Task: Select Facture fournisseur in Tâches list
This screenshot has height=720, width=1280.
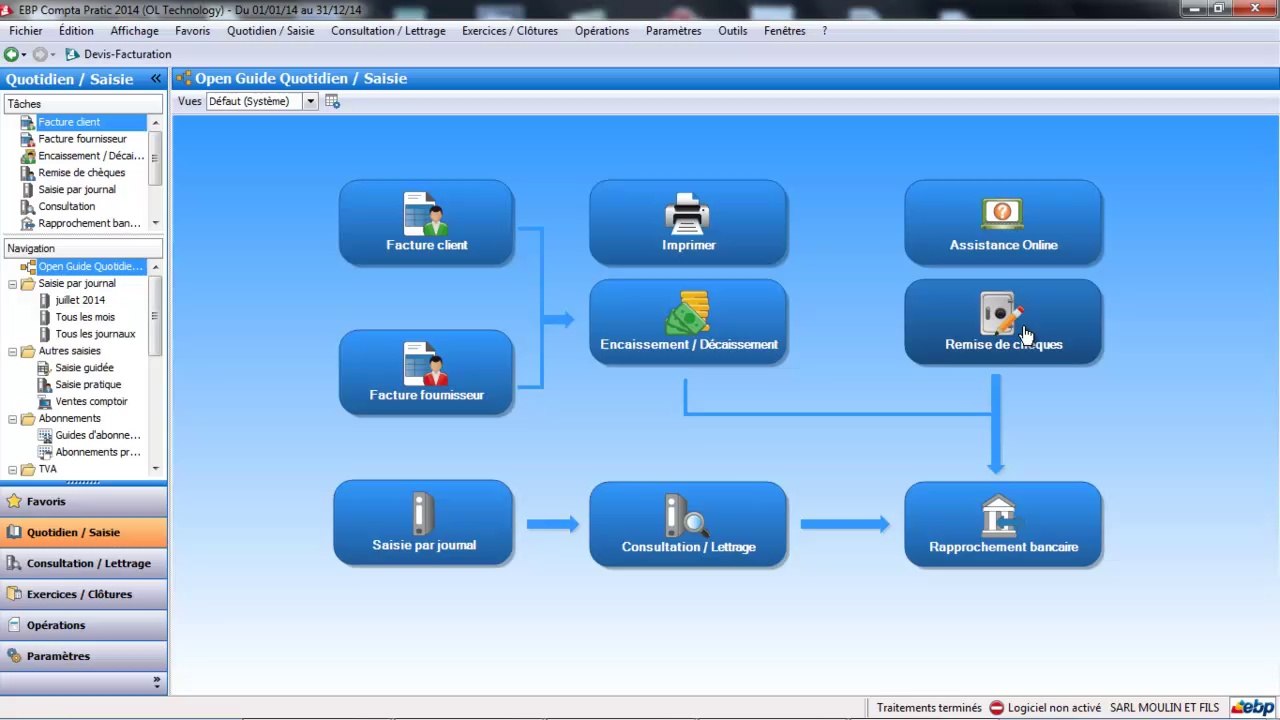Action: (x=83, y=139)
